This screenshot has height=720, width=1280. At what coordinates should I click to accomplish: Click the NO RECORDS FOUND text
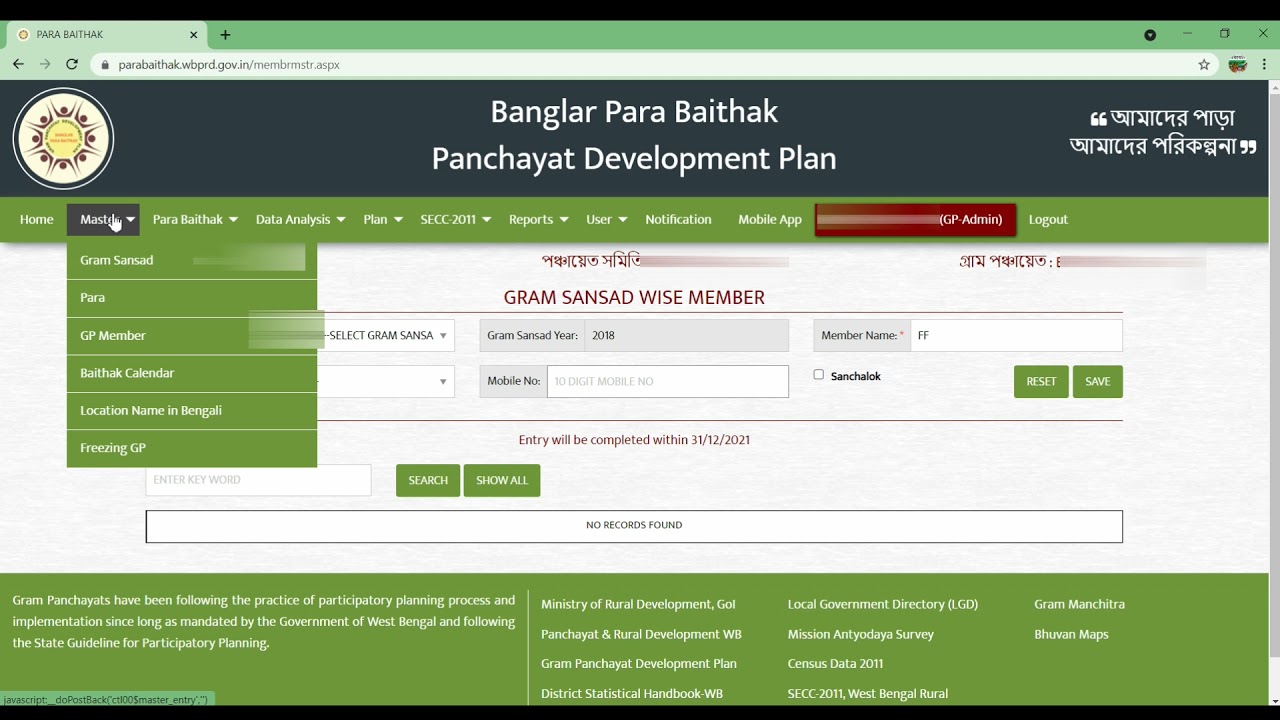pos(634,525)
